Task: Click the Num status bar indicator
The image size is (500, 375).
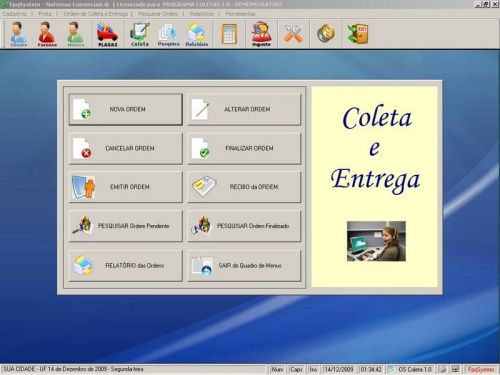Action: [x=277, y=369]
